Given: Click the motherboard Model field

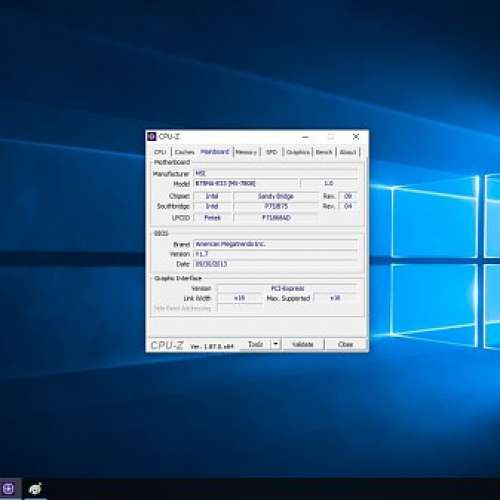Looking at the screenshot, I should click(246, 183).
